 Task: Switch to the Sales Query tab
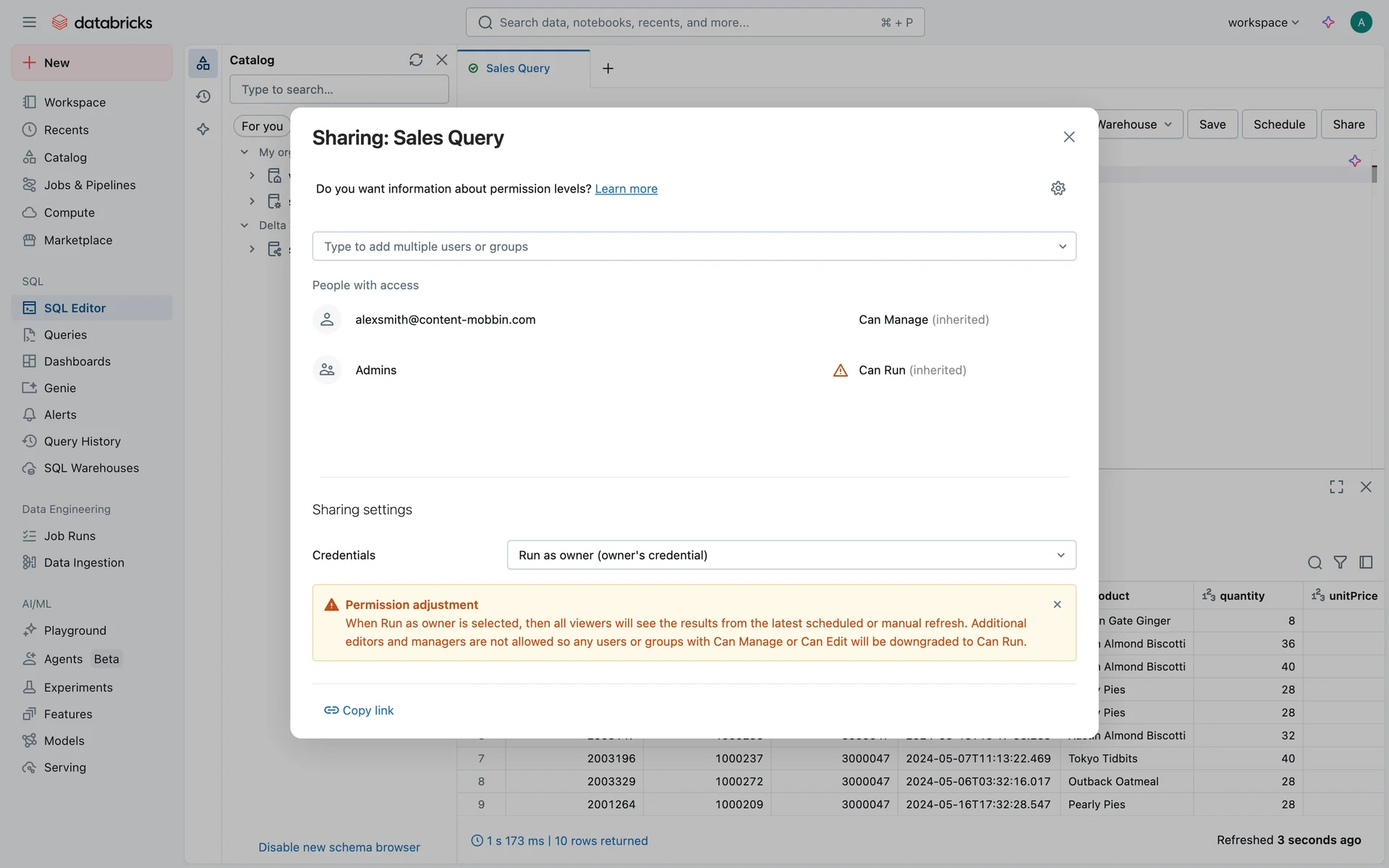pos(517,68)
